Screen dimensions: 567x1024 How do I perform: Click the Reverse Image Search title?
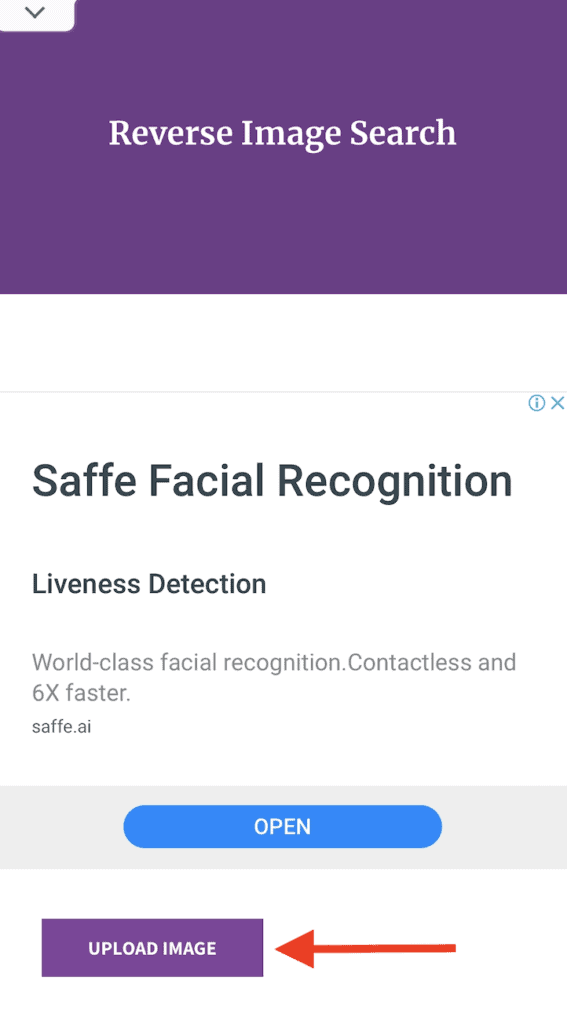pos(282,133)
